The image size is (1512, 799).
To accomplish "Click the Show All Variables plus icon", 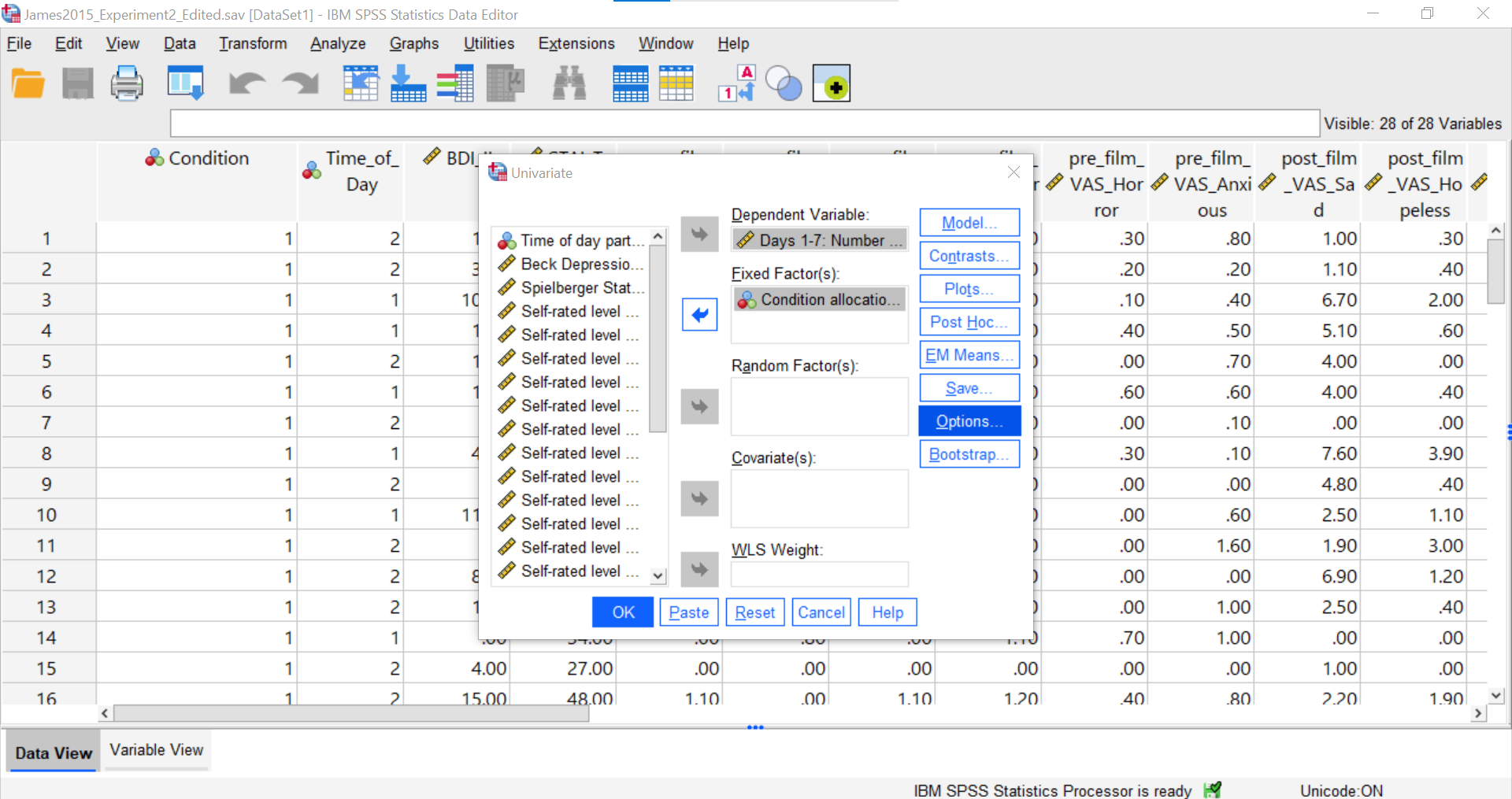I will (x=832, y=83).
